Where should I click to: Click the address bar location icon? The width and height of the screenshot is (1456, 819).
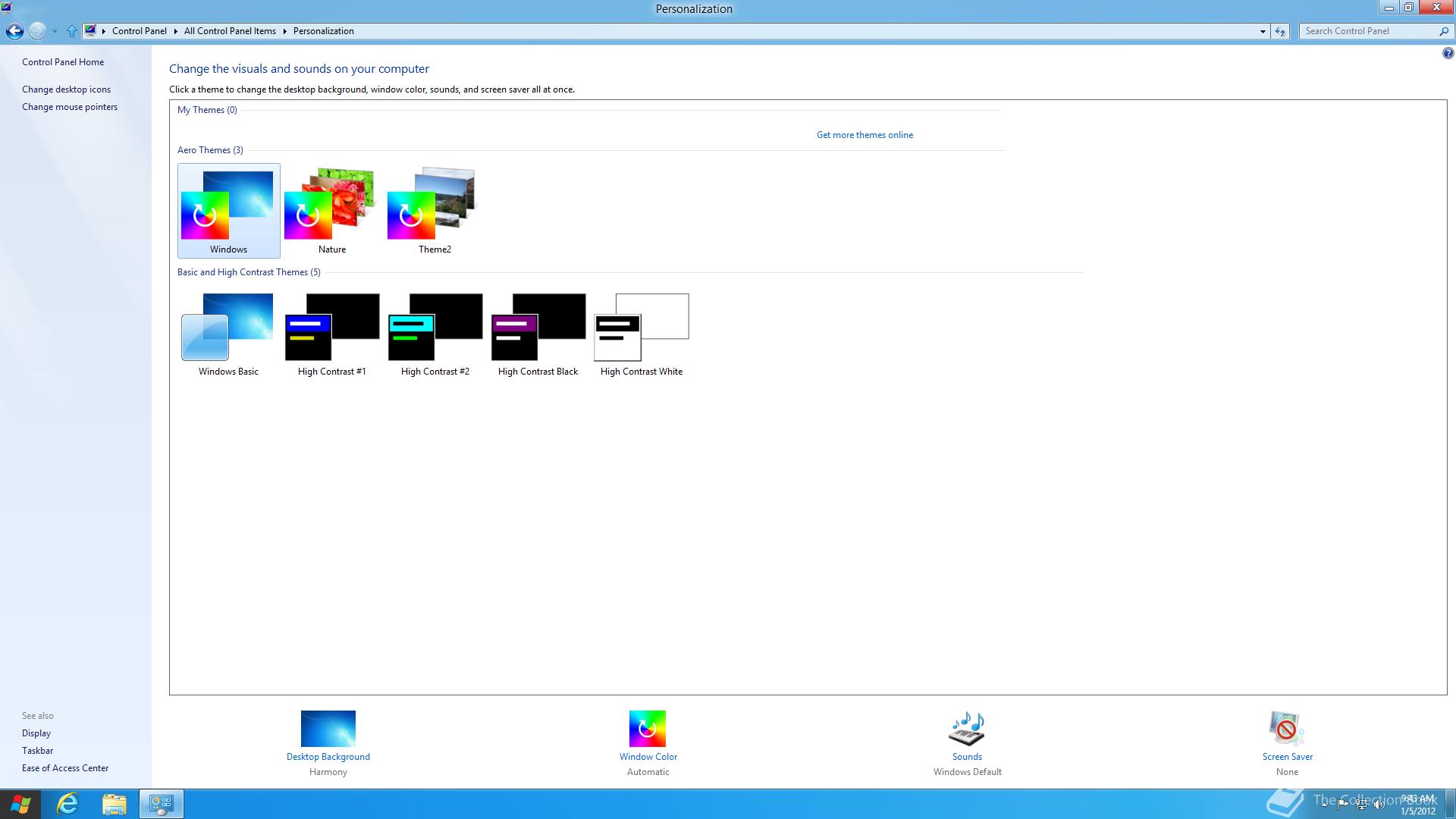[x=91, y=31]
